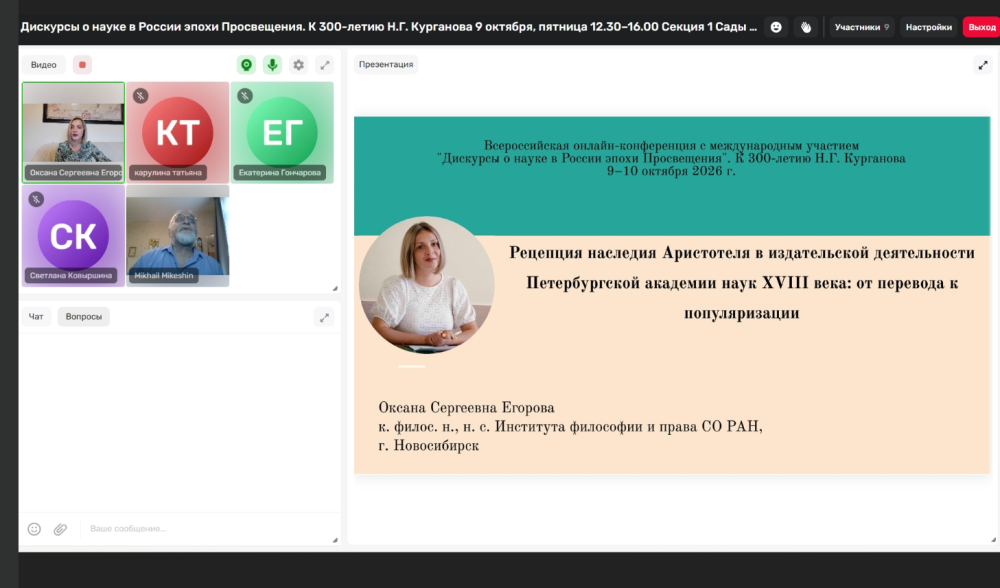Expand the presentation to fullscreen
The width and height of the screenshot is (1000, 588).
[983, 64]
